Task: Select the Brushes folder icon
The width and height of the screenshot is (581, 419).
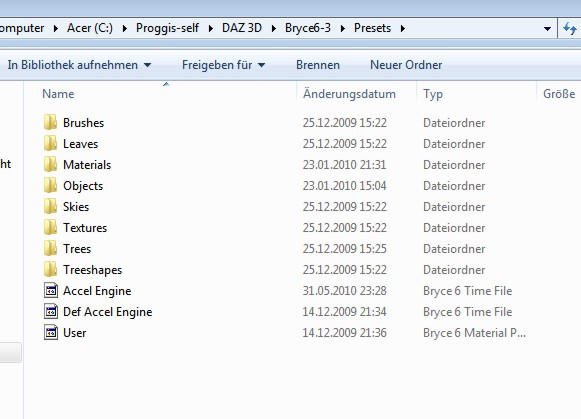Action: (x=50, y=122)
